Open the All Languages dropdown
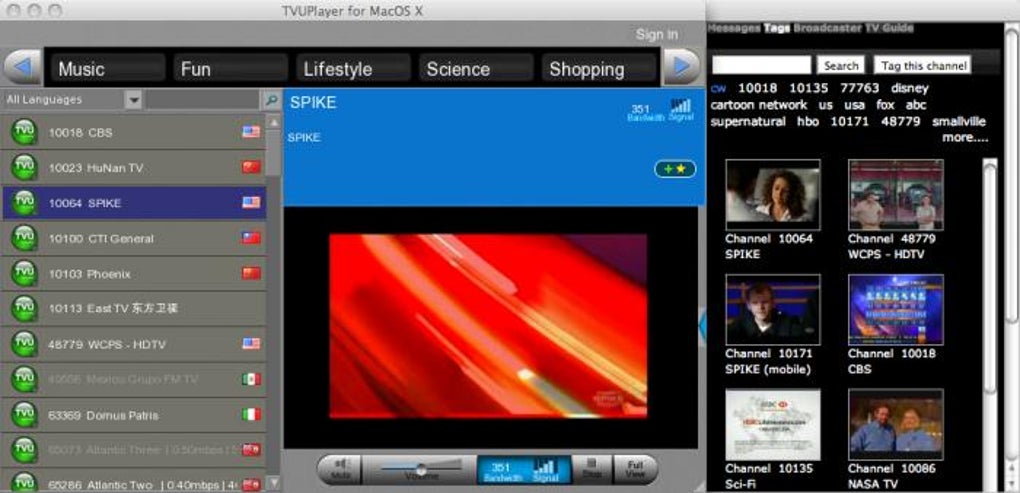Screen dimensions: 1020x493 point(133,100)
